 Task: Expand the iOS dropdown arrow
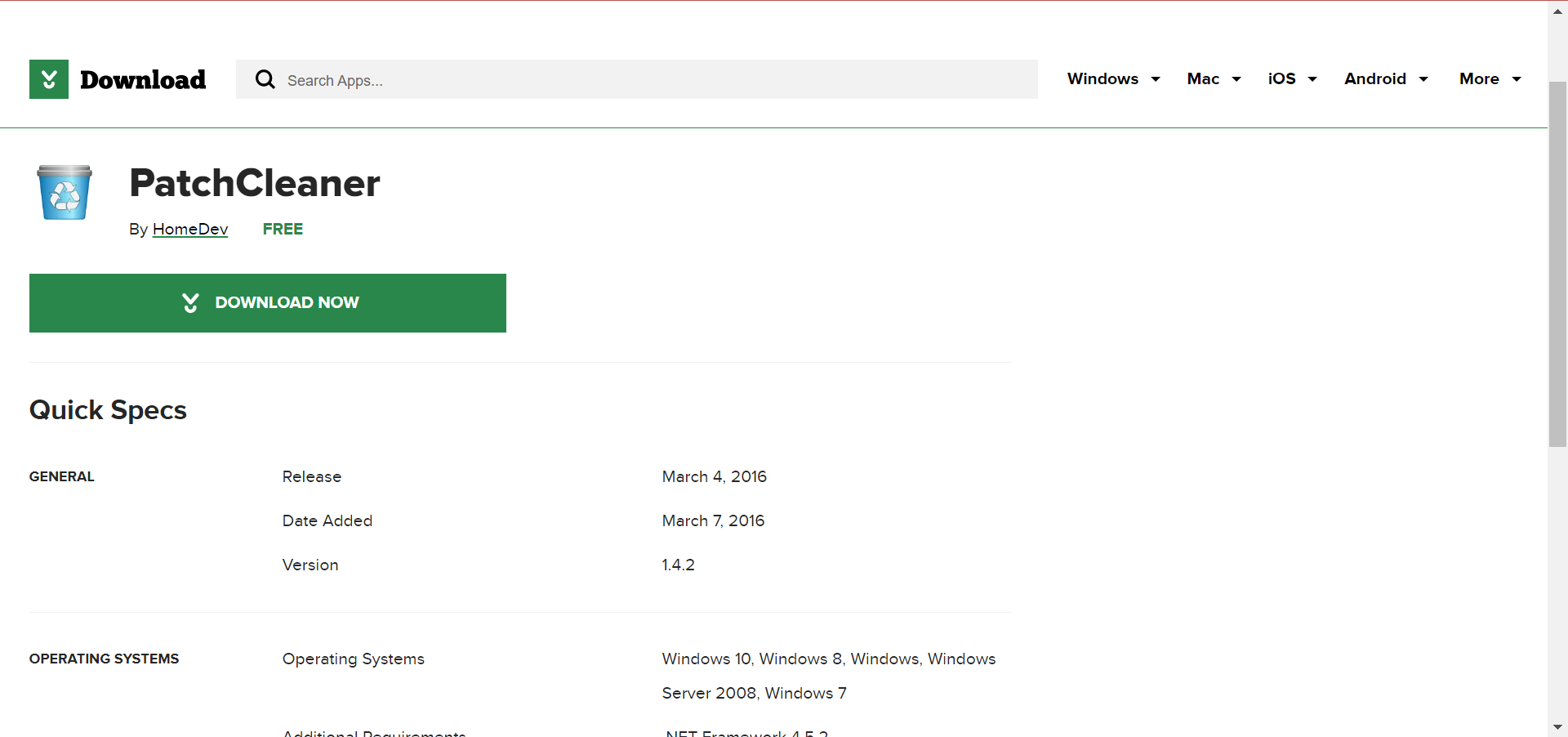pos(1312,79)
